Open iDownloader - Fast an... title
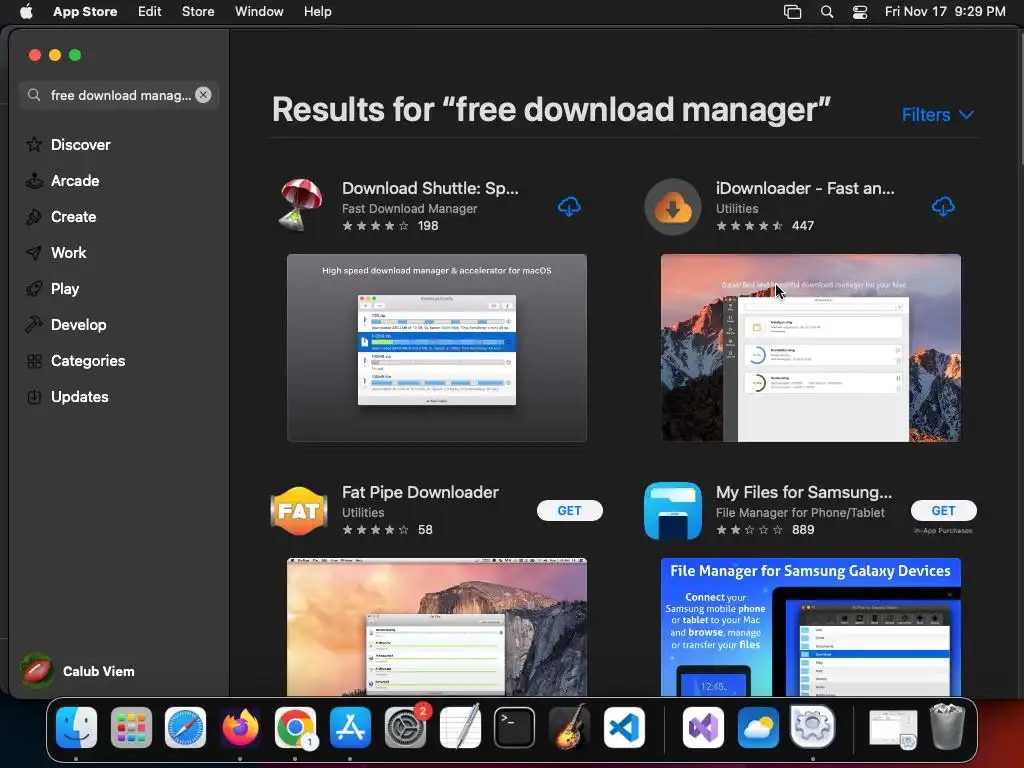Image resolution: width=1024 pixels, height=768 pixels. pyautogui.click(x=805, y=188)
